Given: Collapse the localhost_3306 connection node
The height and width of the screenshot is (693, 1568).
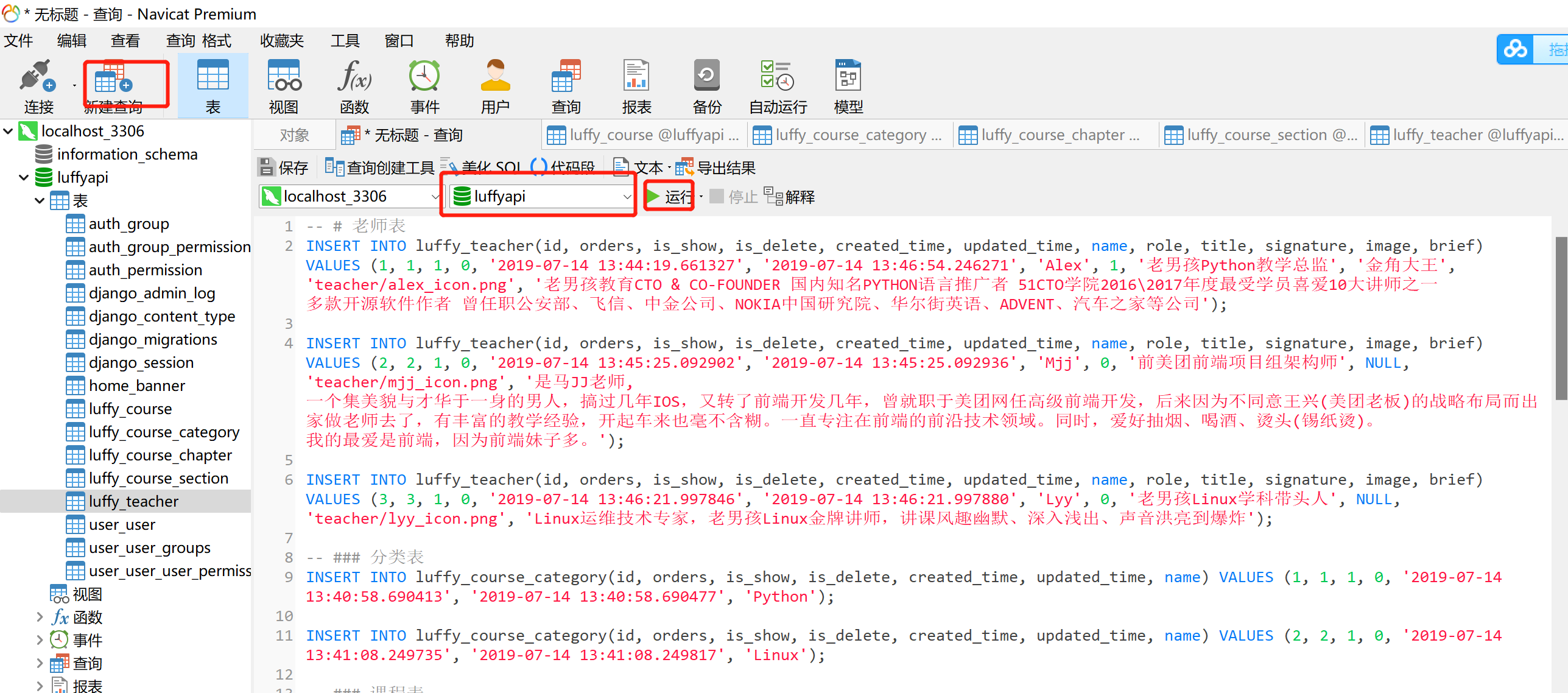Looking at the screenshot, I should [x=9, y=131].
